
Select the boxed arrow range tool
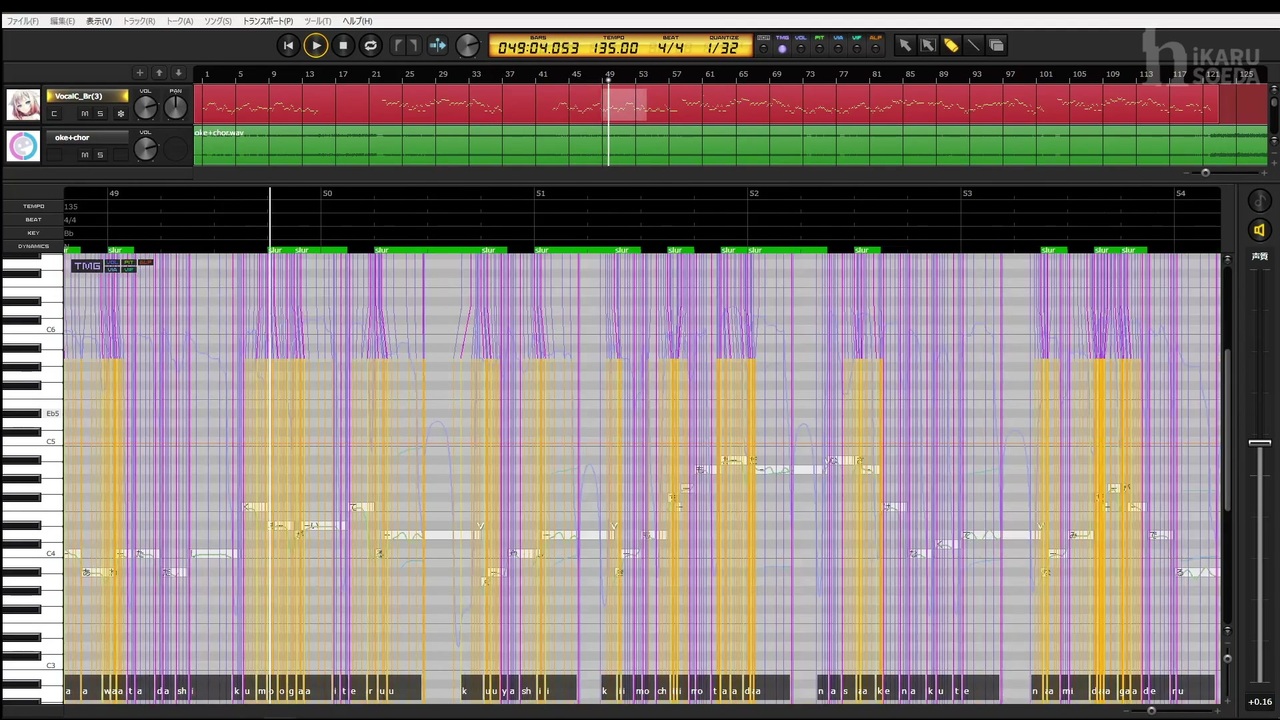(928, 45)
